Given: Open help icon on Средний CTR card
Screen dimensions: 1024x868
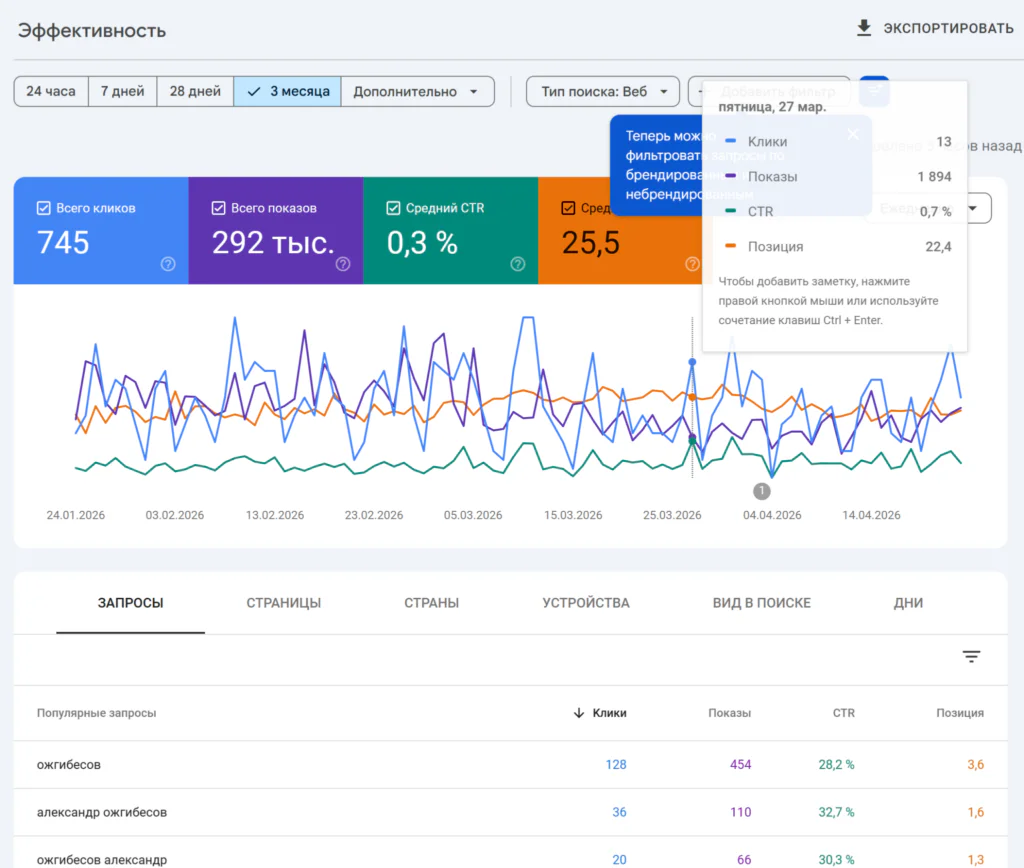Looking at the screenshot, I should tap(518, 264).
